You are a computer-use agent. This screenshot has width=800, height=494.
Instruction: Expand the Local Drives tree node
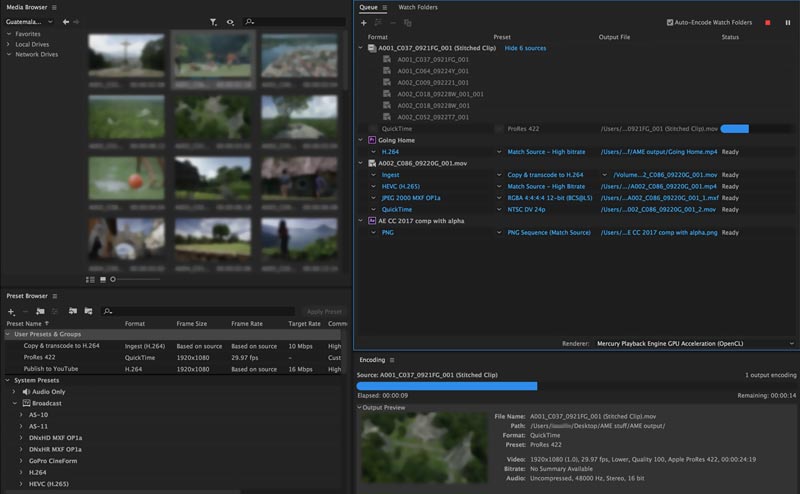pyautogui.click(x=9, y=44)
